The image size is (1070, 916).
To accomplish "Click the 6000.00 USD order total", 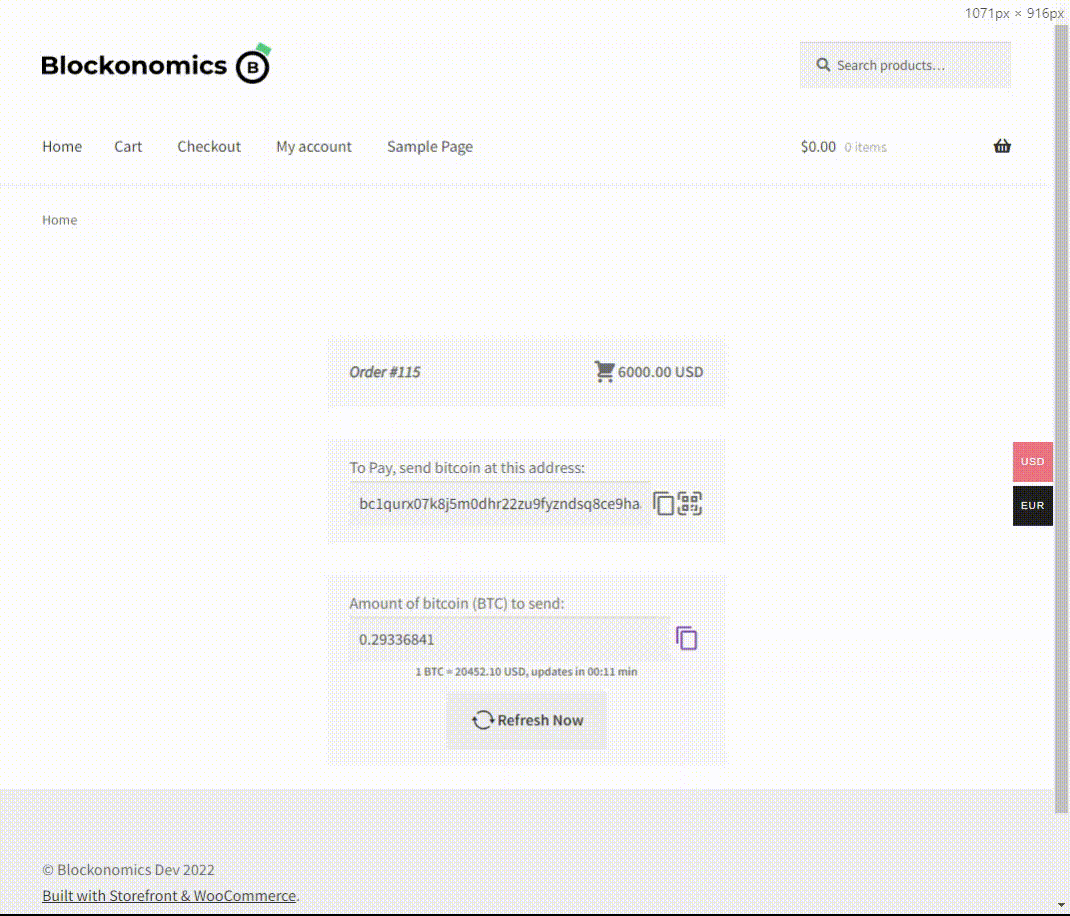I will tap(661, 372).
